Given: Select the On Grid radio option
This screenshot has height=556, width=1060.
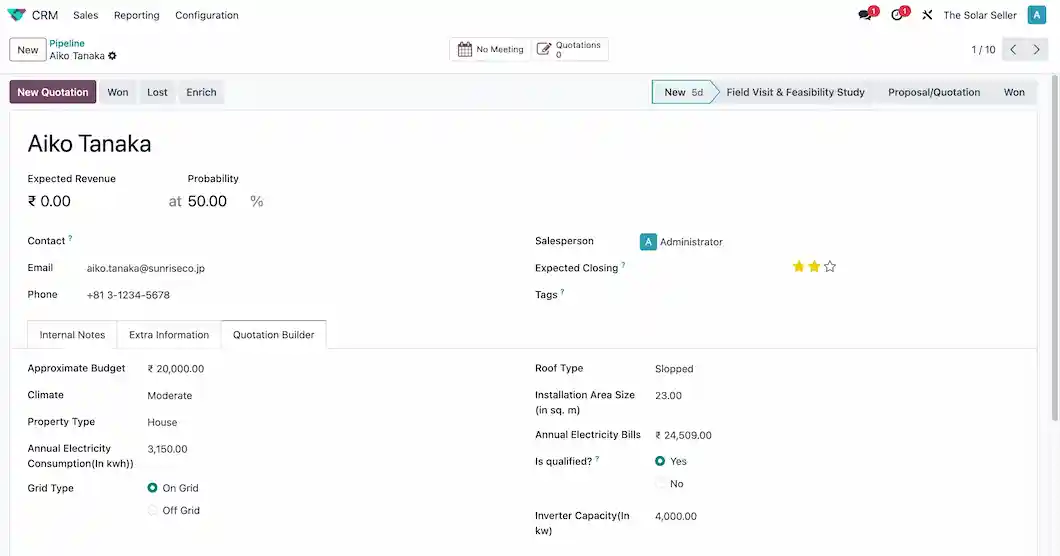Looking at the screenshot, I should coord(153,488).
